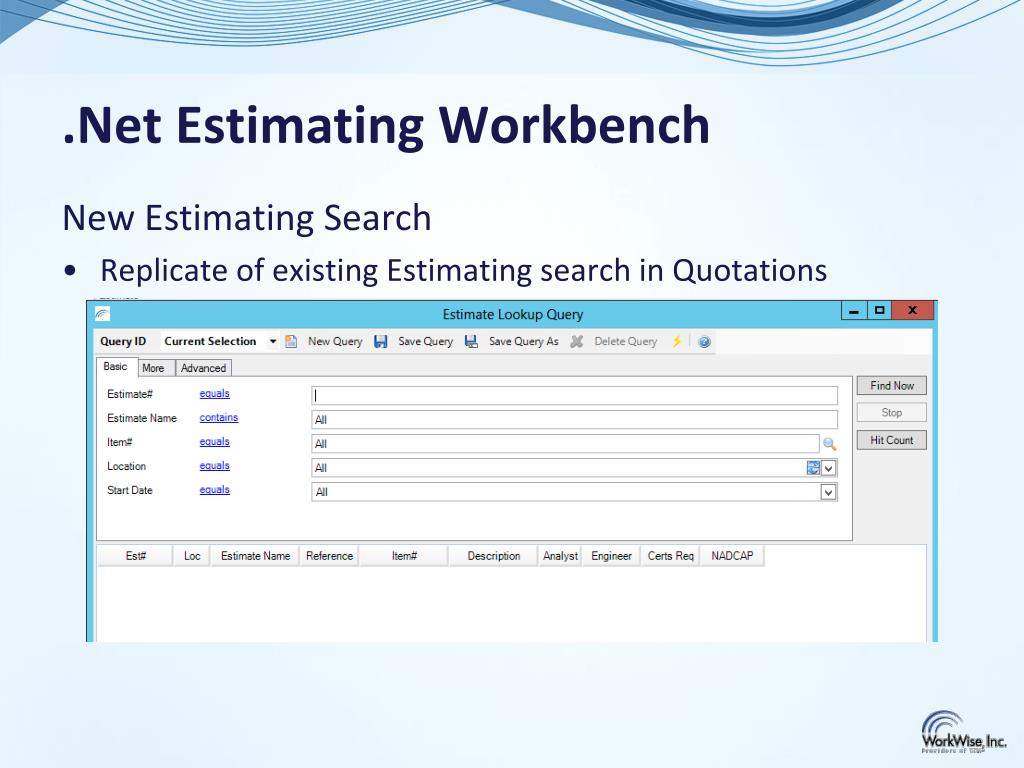Click the Estimate Name column header
1024x768 pixels.
255,556
